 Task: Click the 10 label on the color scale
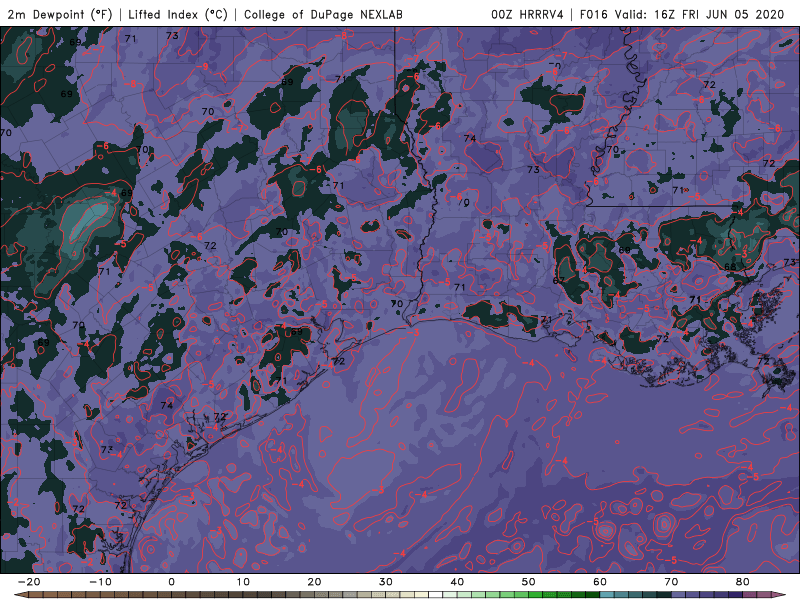pyautogui.click(x=243, y=582)
